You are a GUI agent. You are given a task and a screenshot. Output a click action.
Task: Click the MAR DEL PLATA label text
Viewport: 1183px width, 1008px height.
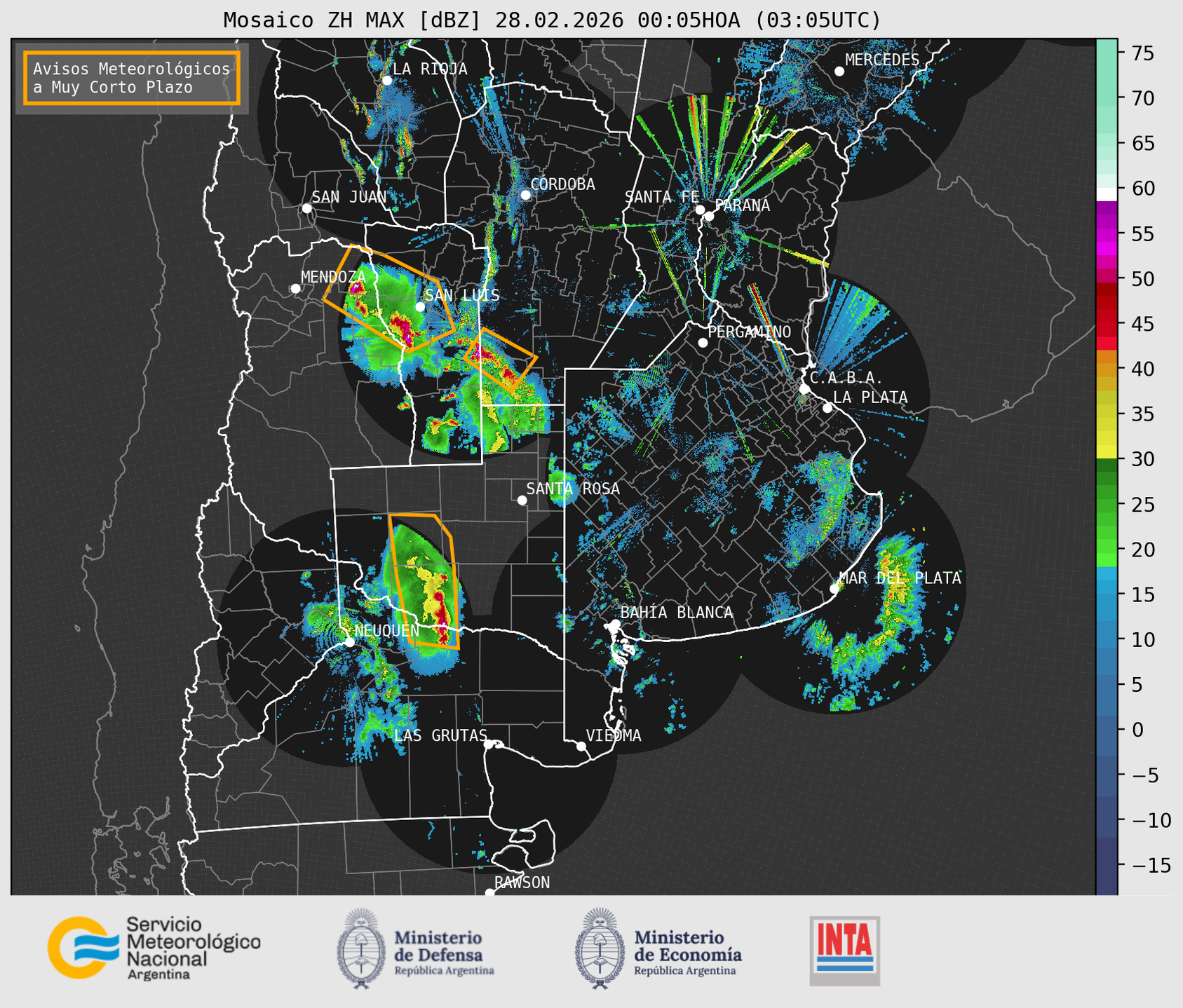click(x=900, y=578)
